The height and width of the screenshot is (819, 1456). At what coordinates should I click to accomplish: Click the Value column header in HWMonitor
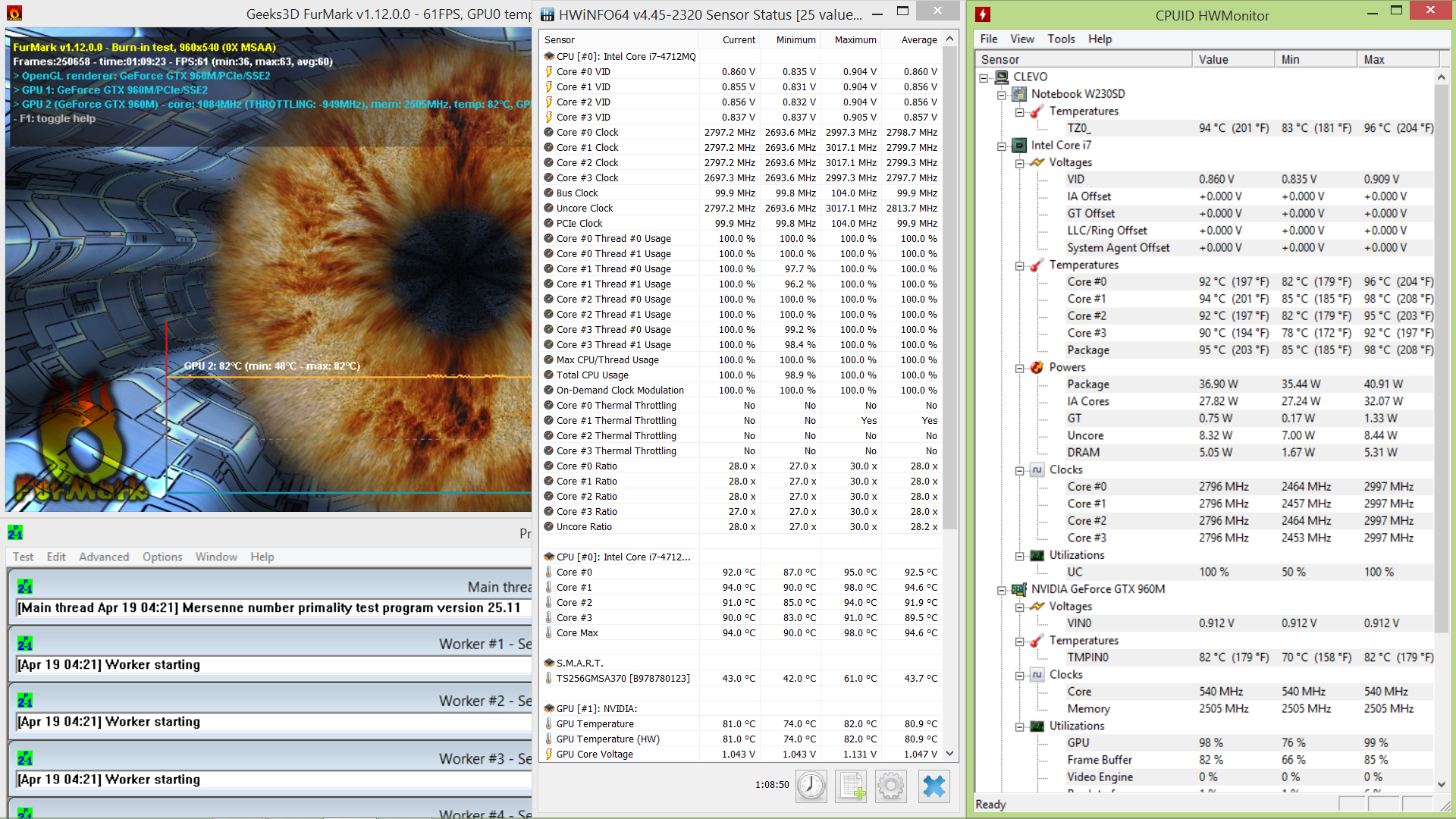pos(1233,59)
